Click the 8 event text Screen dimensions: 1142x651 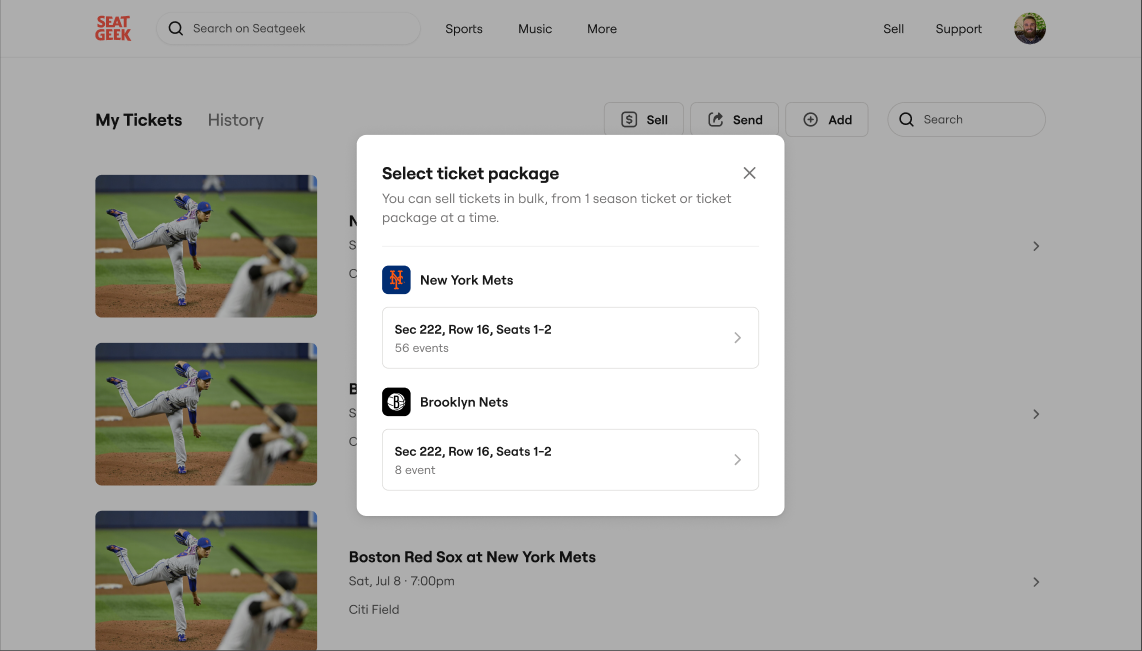[415, 470]
